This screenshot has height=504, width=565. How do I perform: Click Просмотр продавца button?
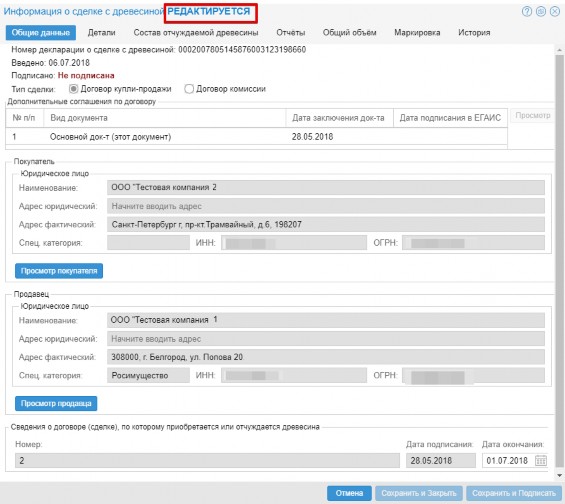(x=56, y=403)
